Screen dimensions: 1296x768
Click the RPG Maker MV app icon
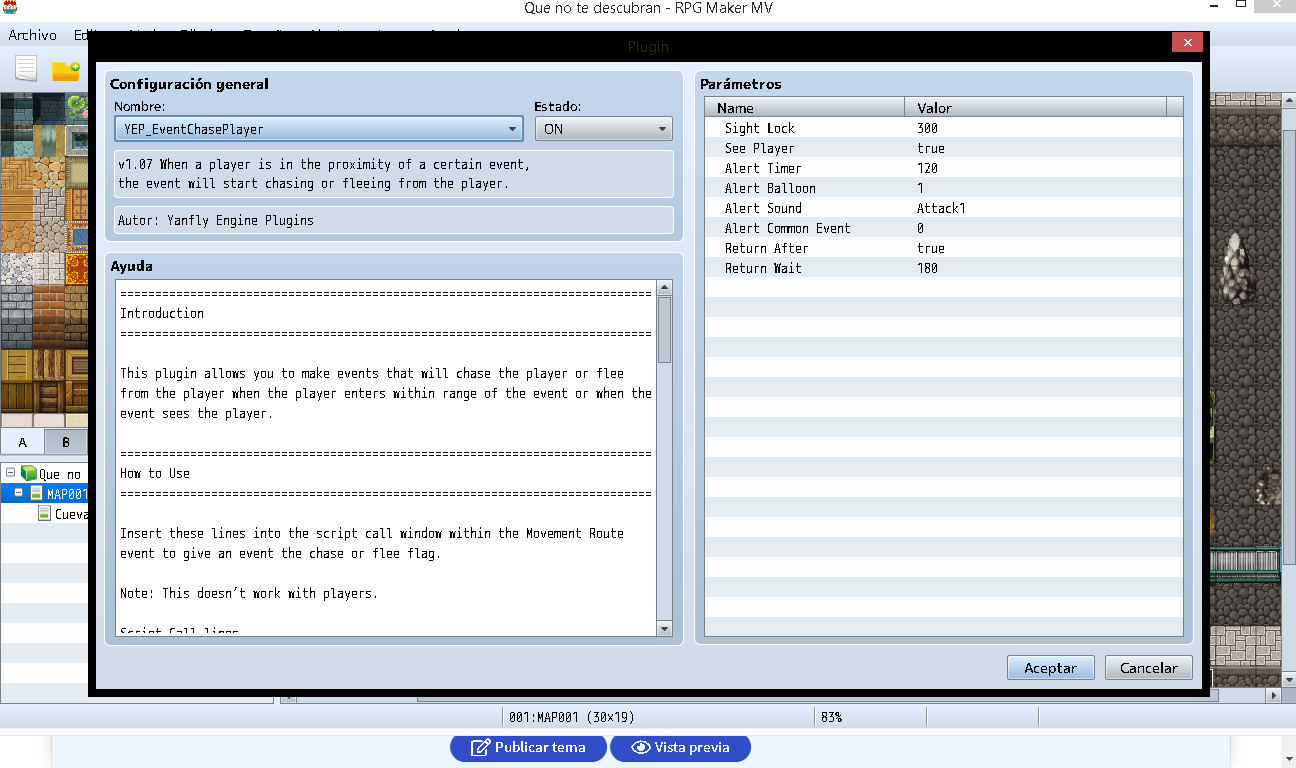[10, 6]
